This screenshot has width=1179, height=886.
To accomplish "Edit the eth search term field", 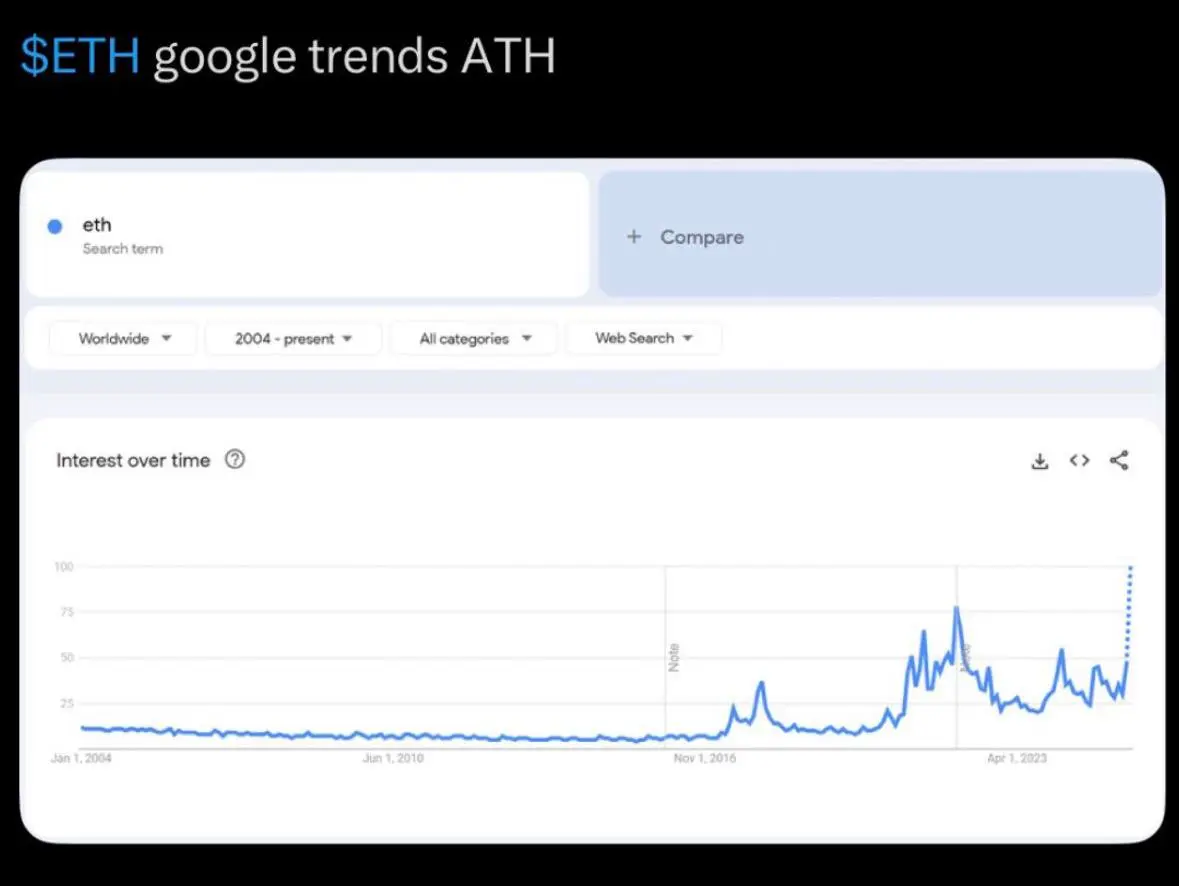I will click(308, 235).
